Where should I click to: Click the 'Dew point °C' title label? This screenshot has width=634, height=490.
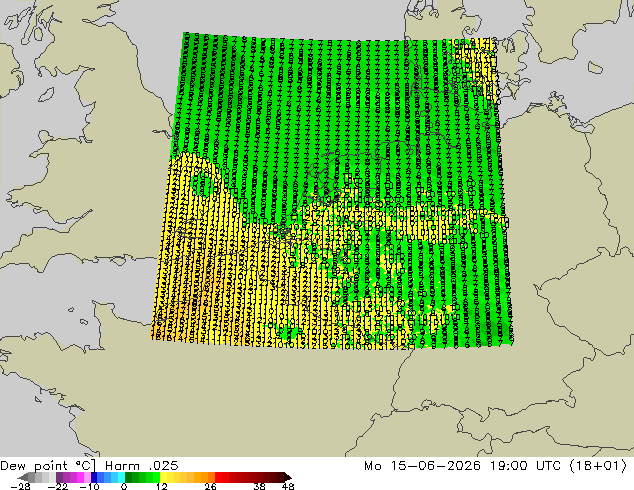click(48, 466)
